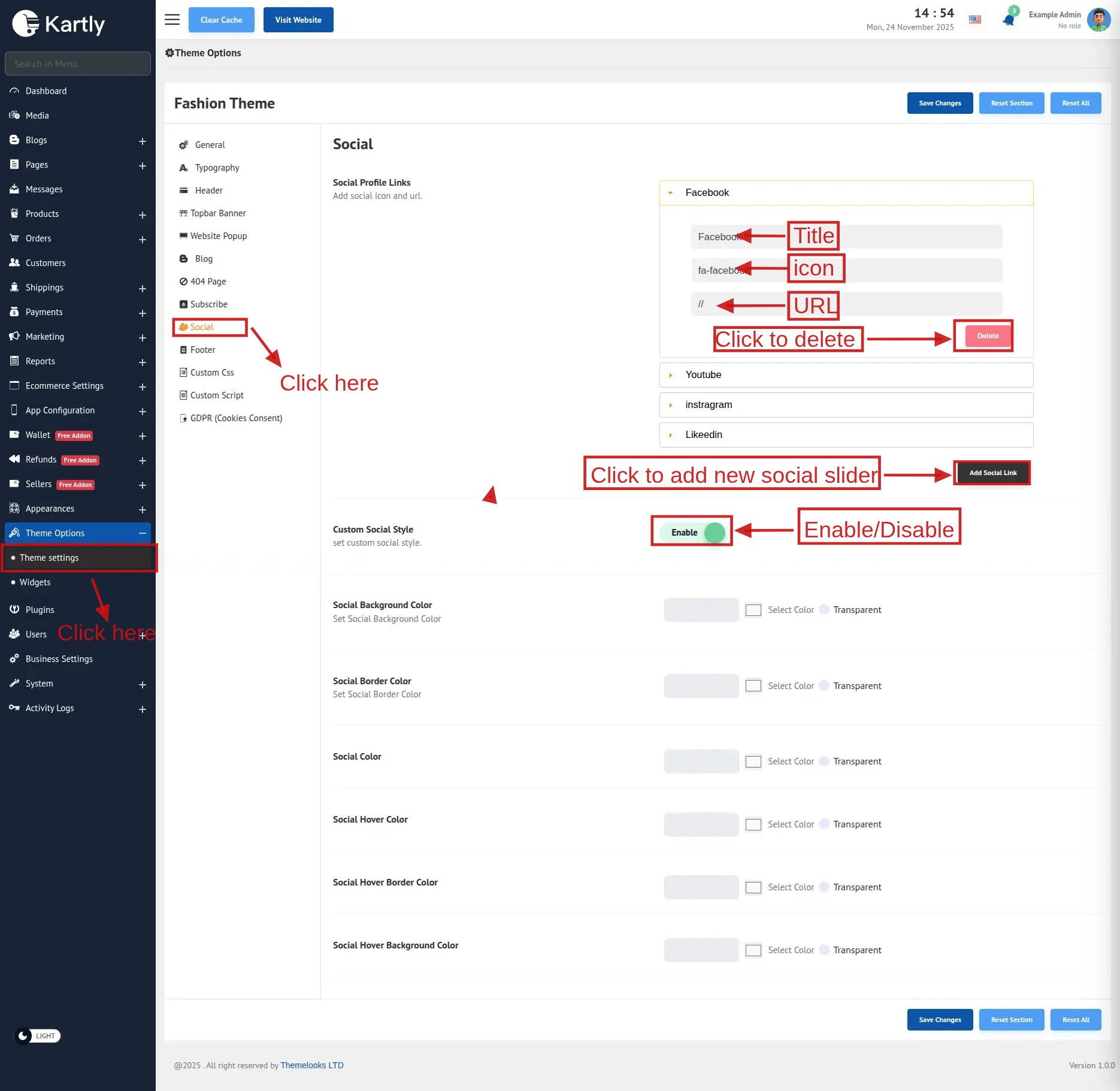This screenshot has width=1120, height=1091.
Task: Click the Search in Menu field
Action: (x=78, y=64)
